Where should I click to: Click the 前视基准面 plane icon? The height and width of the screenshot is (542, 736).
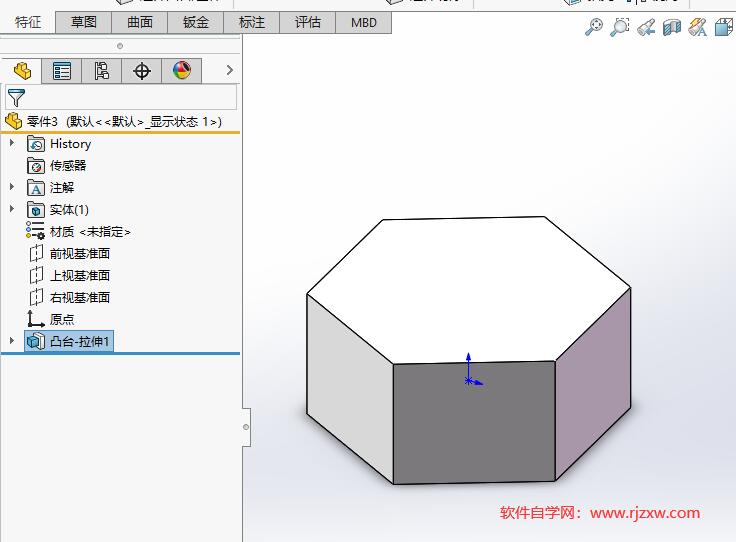click(36, 253)
